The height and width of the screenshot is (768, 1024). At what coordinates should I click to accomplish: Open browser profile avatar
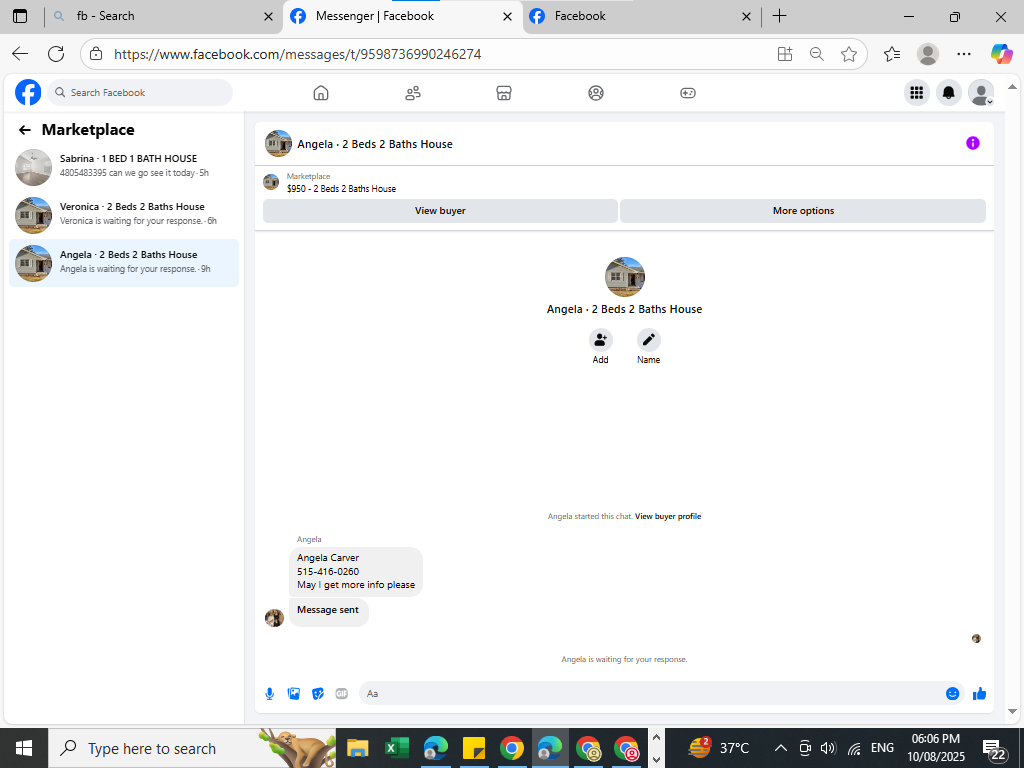[x=927, y=54]
